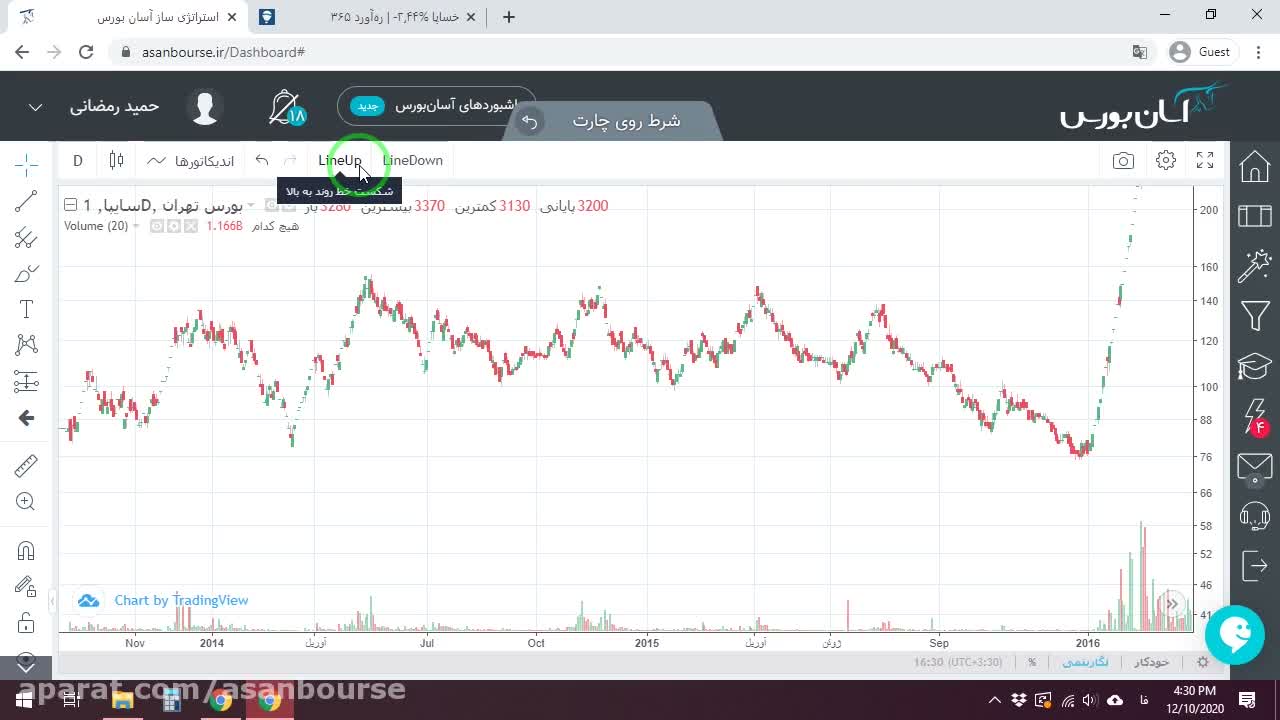Open a new browser tab
This screenshot has height=720, width=1280.
(509, 17)
